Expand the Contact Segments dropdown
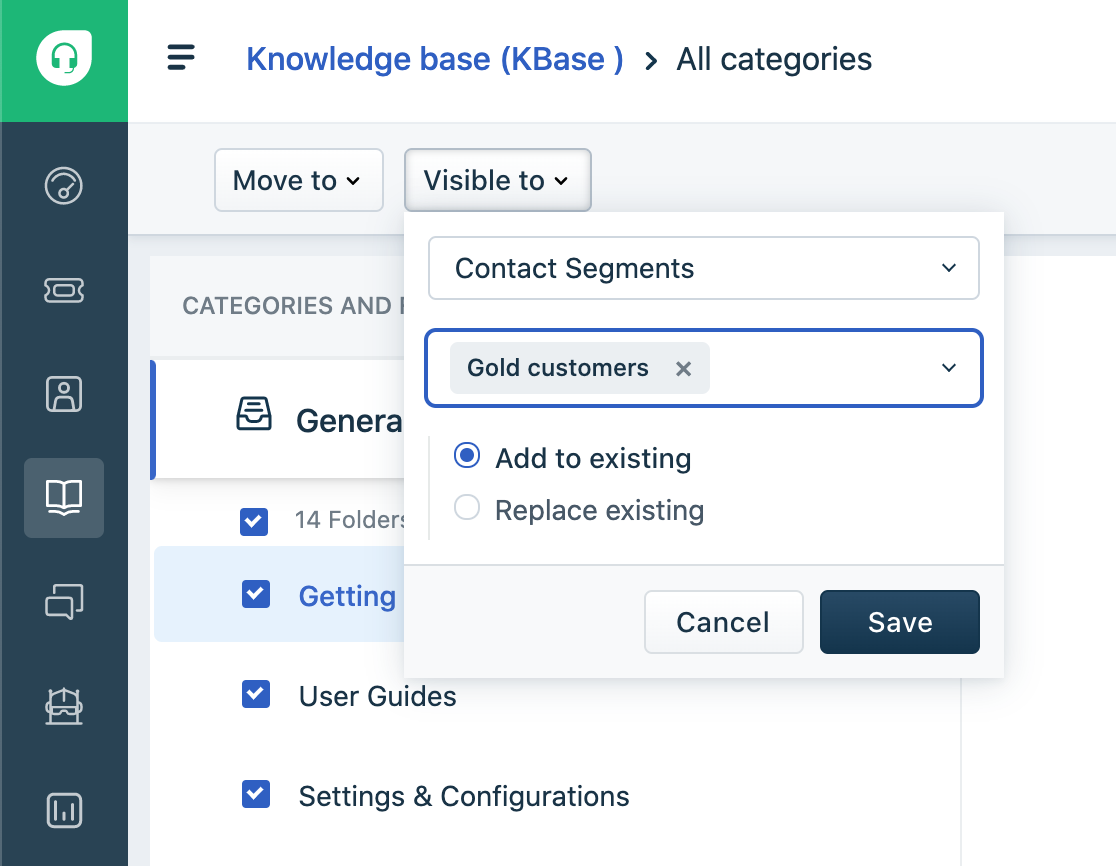The image size is (1116, 866). pyautogui.click(x=703, y=268)
